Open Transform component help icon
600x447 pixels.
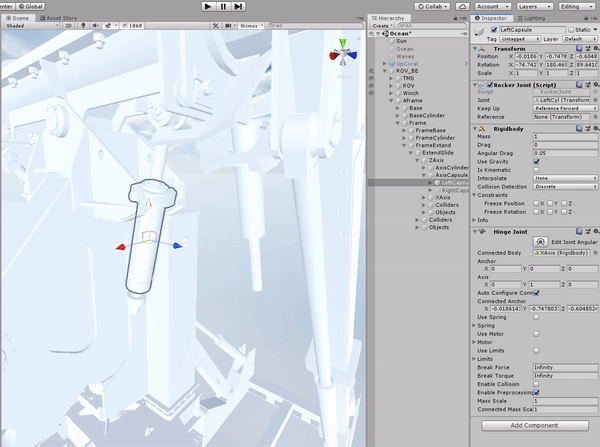579,49
